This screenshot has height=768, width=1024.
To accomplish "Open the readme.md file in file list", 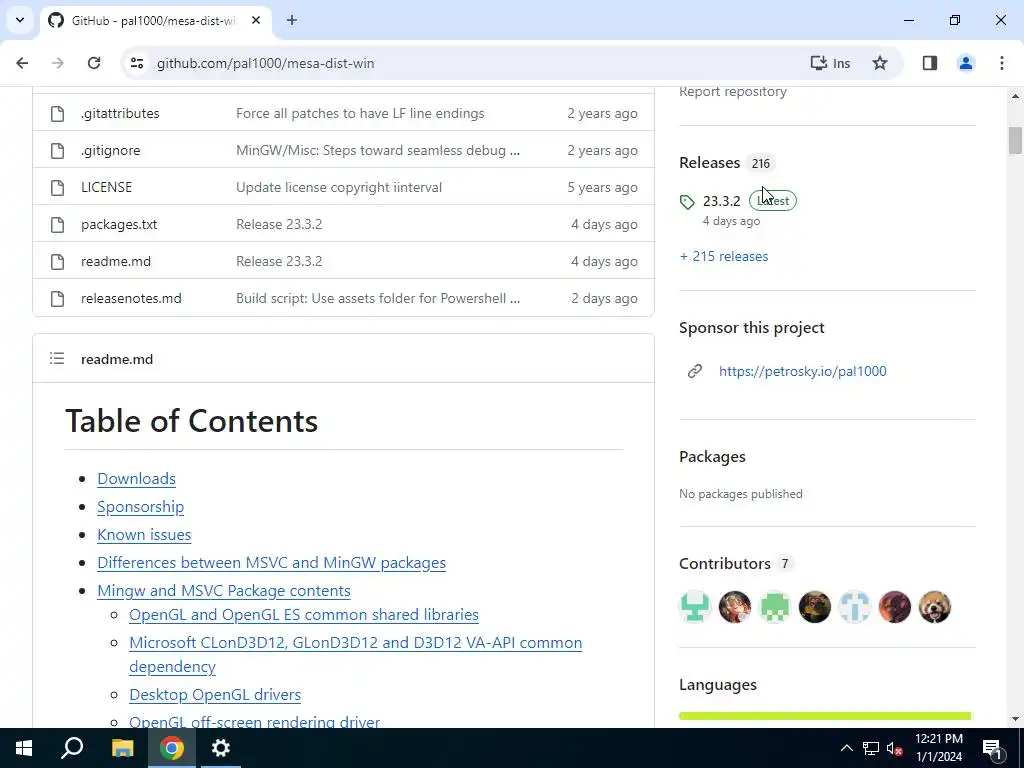I will click(x=116, y=261).
